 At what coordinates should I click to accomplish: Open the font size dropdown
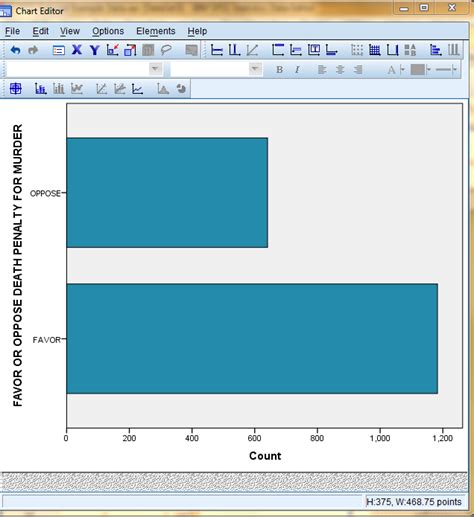click(255, 69)
